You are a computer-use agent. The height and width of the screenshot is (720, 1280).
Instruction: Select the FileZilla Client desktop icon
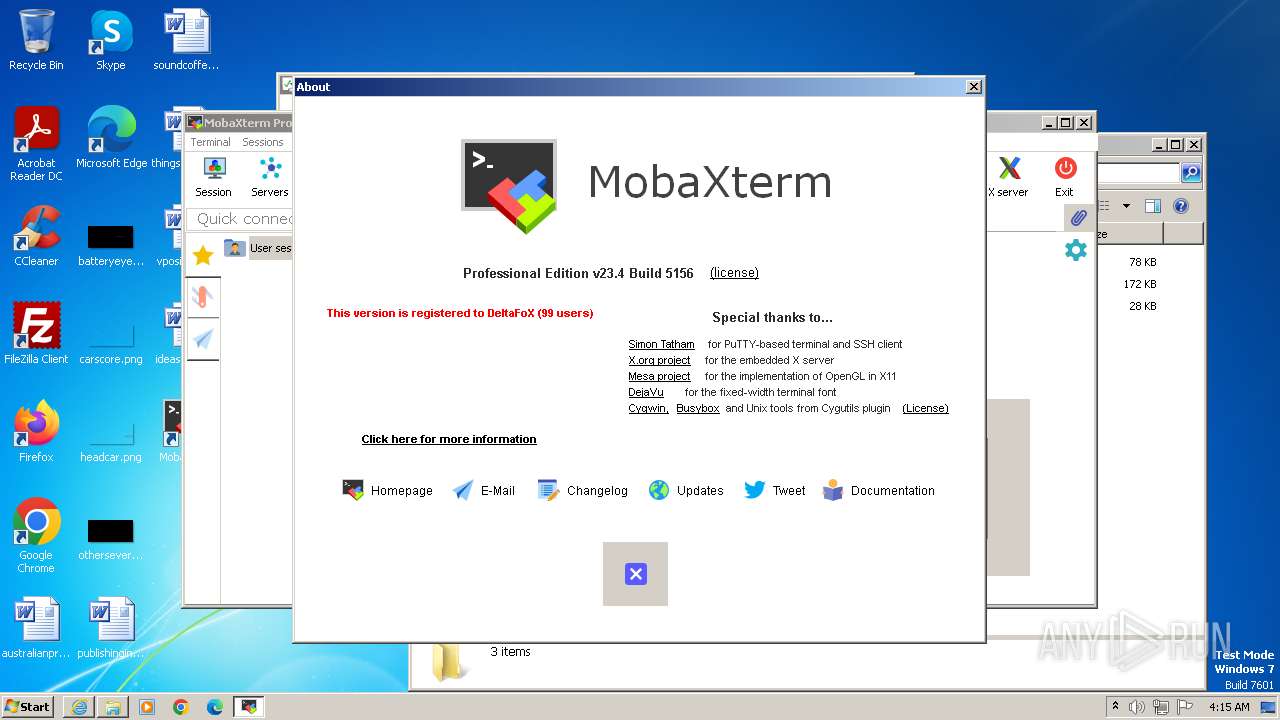pos(36,334)
